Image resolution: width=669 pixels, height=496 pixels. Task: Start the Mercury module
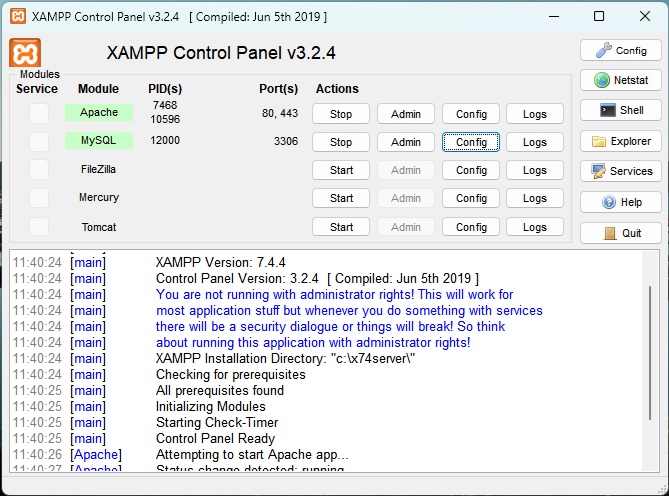341,198
